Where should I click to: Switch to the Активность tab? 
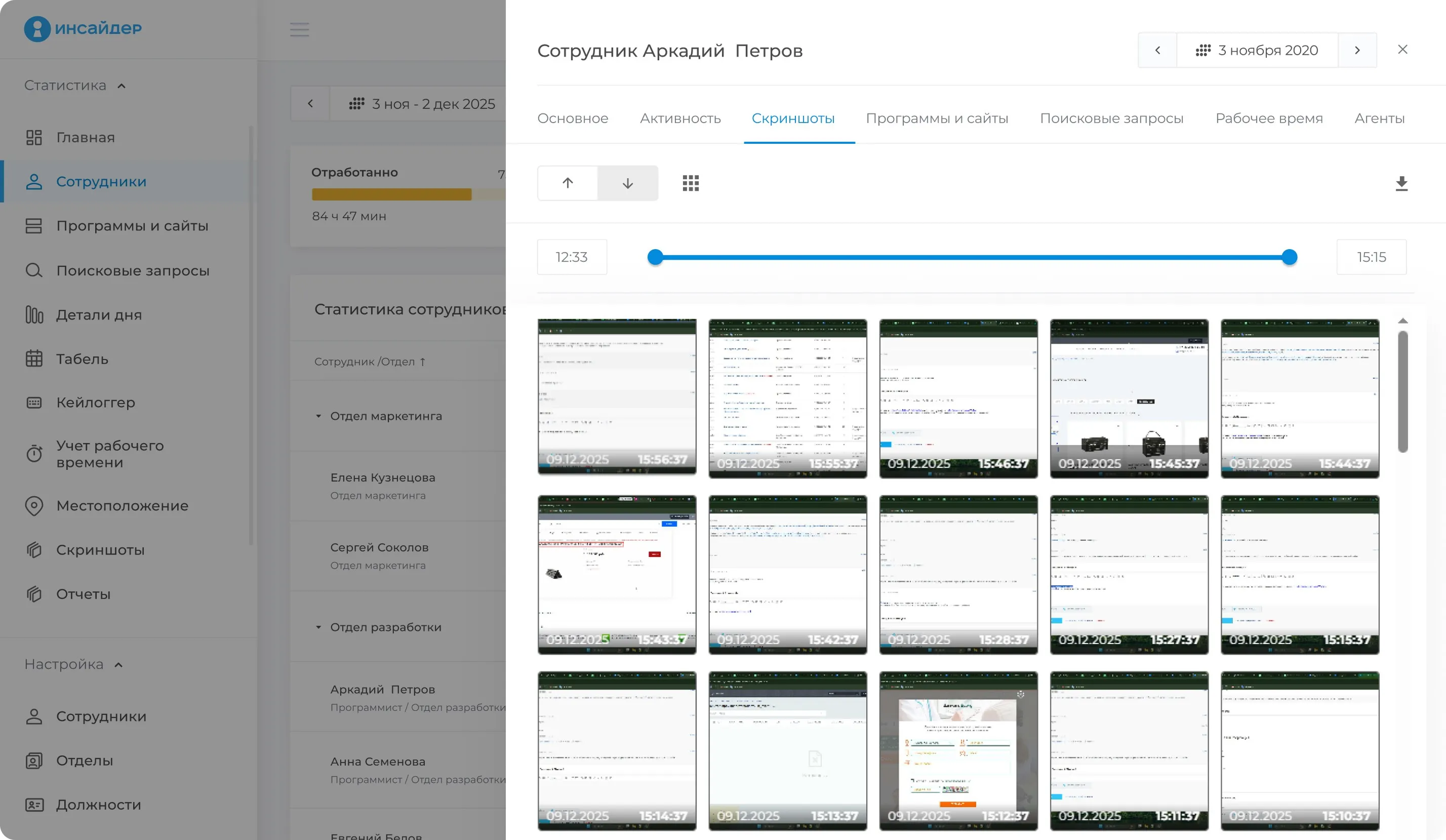tap(680, 118)
